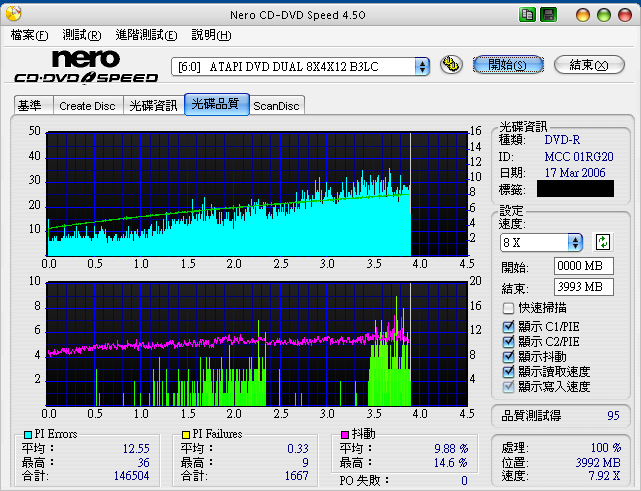The height and width of the screenshot is (491, 641).
Task: Switch to the ScanDisc tab
Action: click(276, 106)
